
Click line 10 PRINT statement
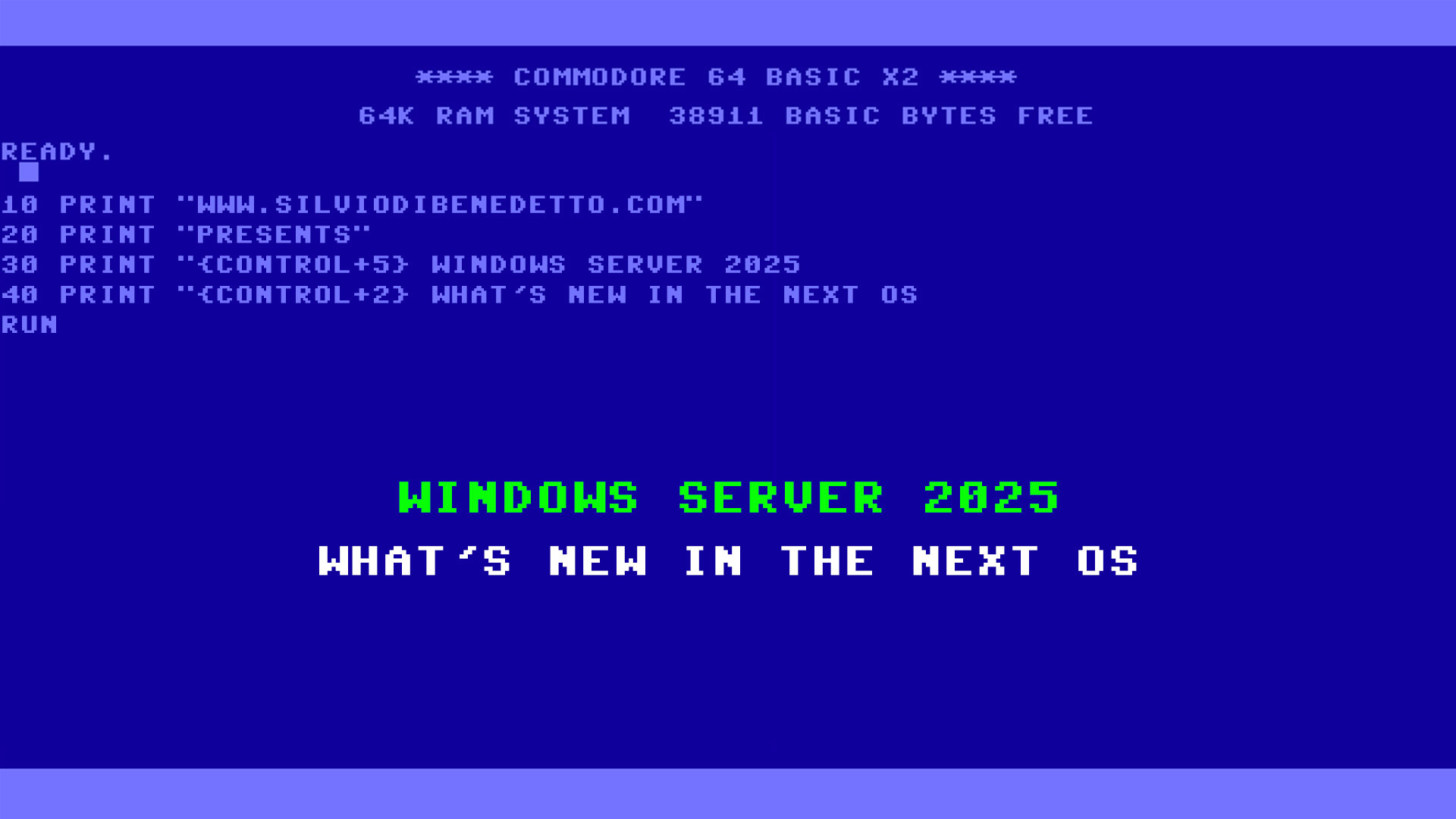click(352, 205)
